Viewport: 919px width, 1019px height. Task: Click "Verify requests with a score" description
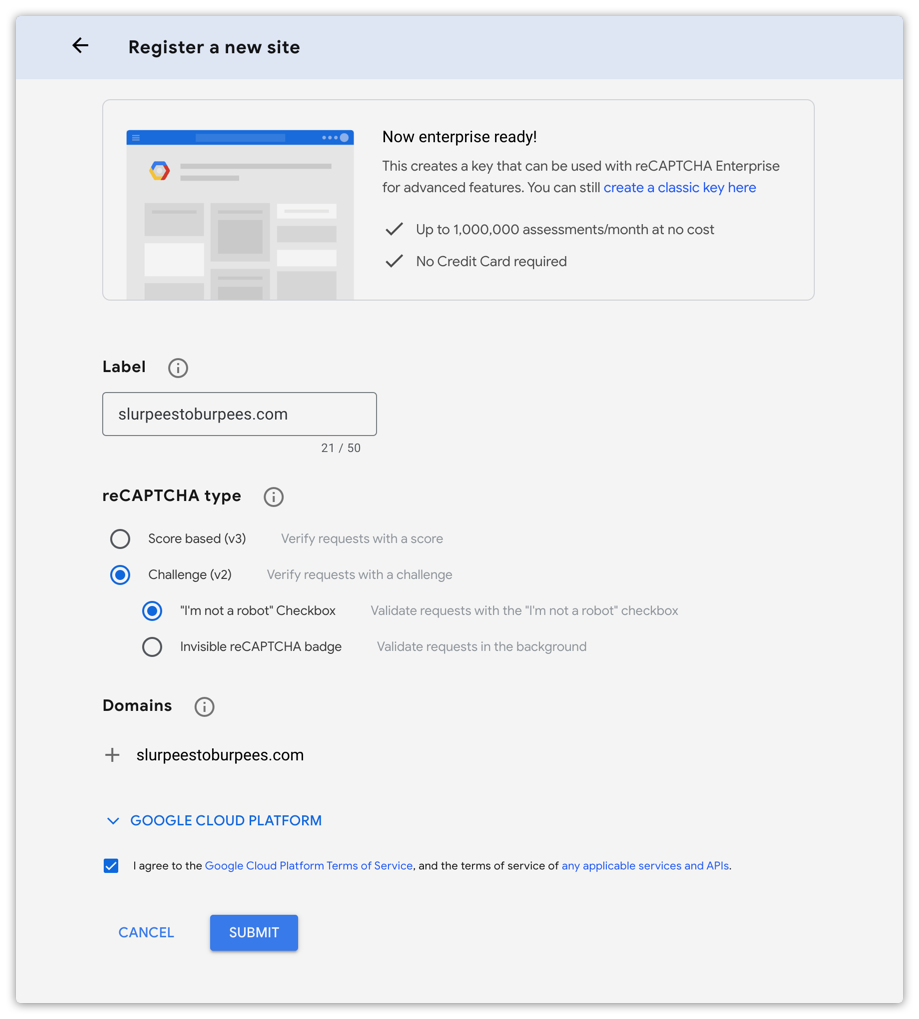click(362, 539)
